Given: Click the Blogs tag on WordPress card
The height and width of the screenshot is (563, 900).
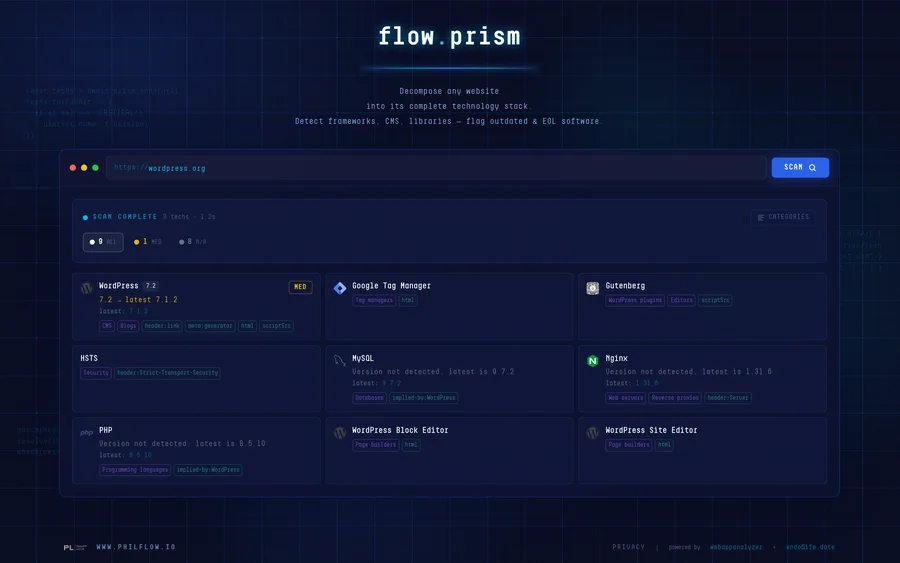Looking at the screenshot, I should coord(128,326).
